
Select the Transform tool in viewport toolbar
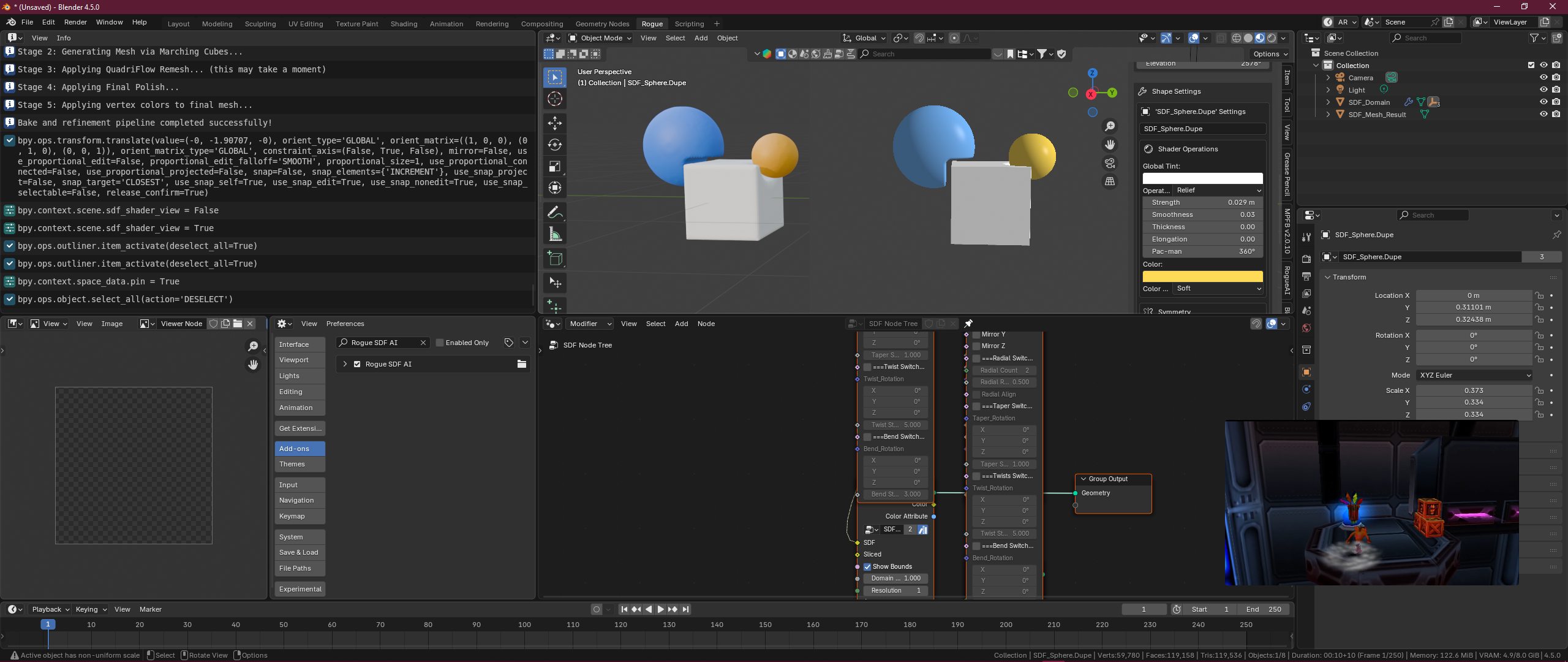coord(555,188)
